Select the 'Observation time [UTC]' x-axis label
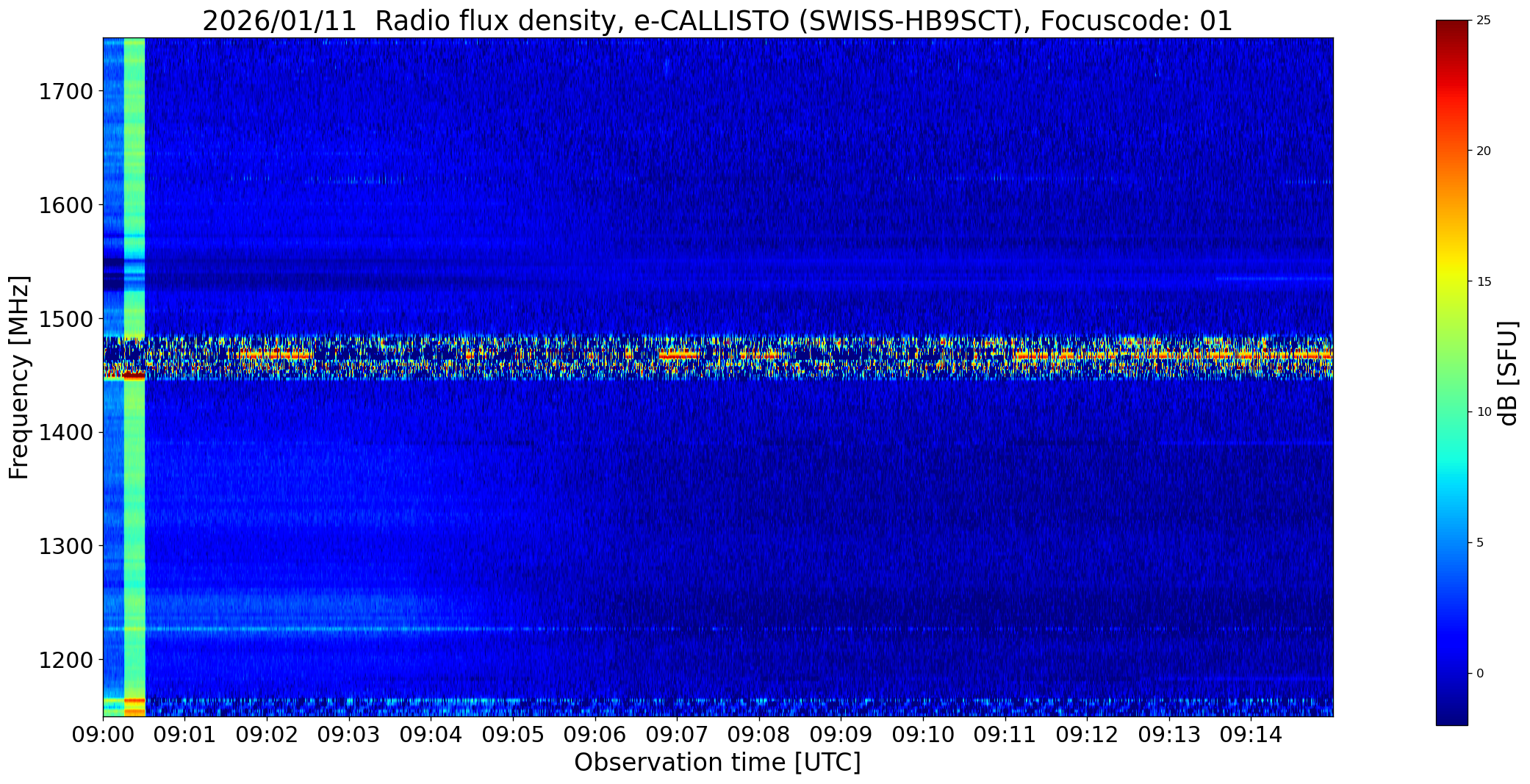Screen dimensions: 1530x784 pos(717,763)
